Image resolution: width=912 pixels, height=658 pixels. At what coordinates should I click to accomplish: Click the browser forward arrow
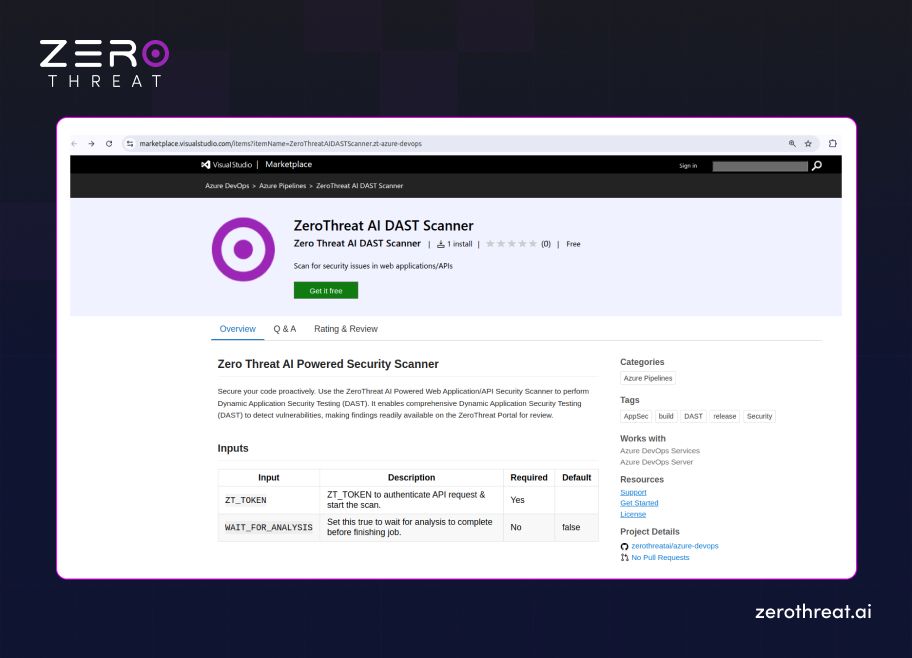click(91, 144)
